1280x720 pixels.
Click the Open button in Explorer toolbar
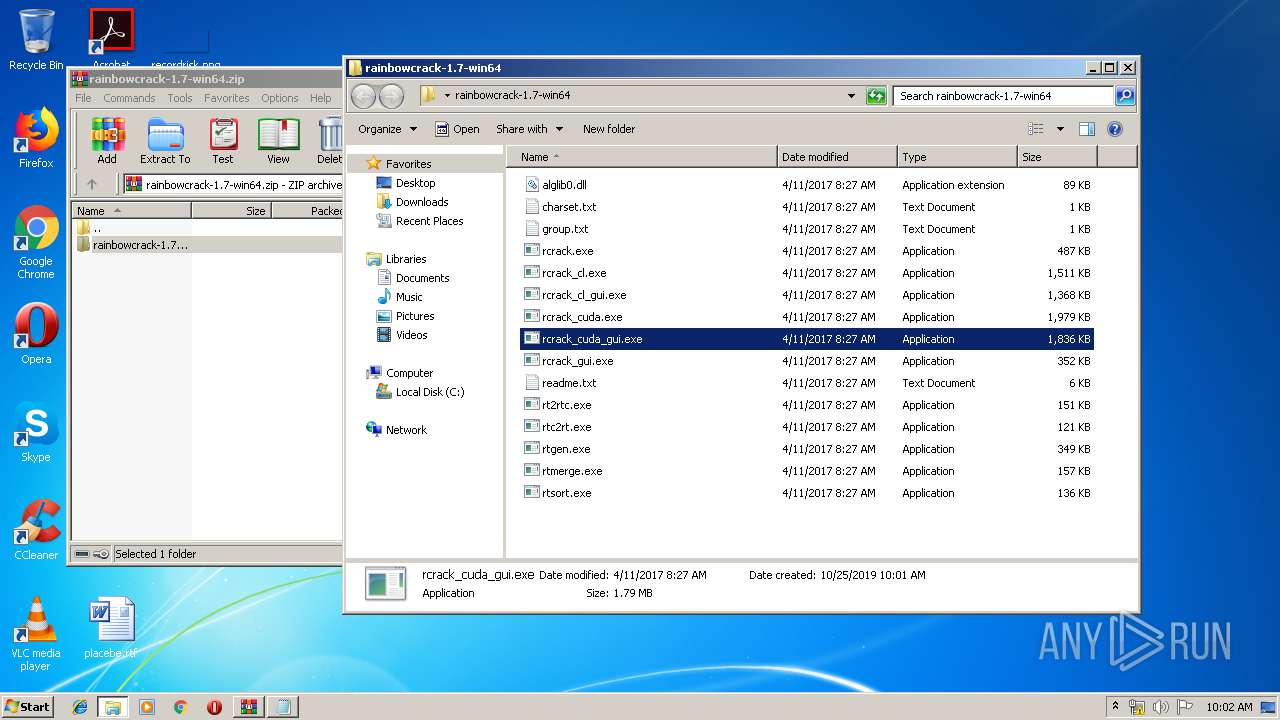457,129
